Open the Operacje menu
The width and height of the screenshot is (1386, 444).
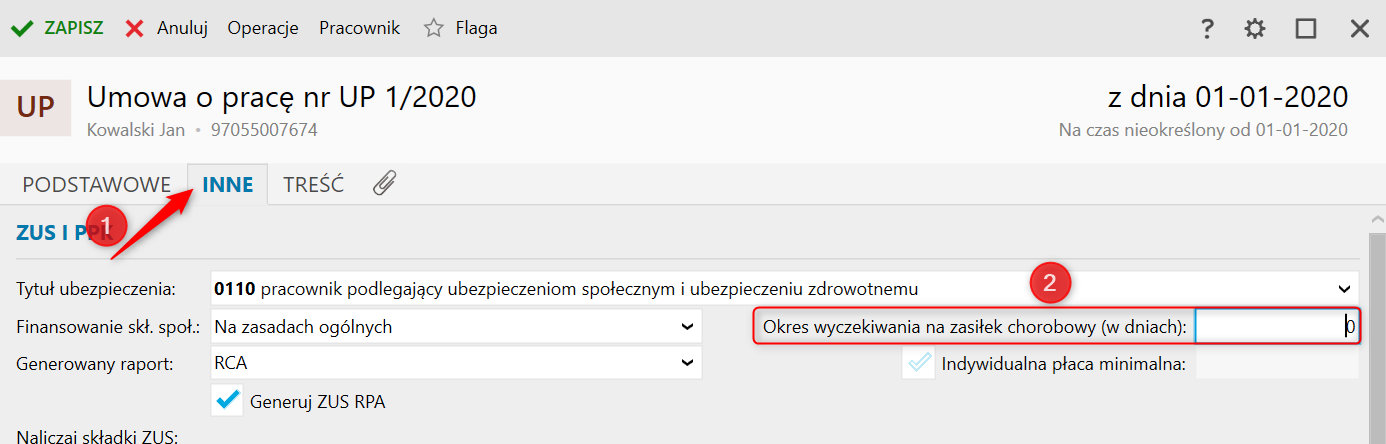click(x=263, y=28)
